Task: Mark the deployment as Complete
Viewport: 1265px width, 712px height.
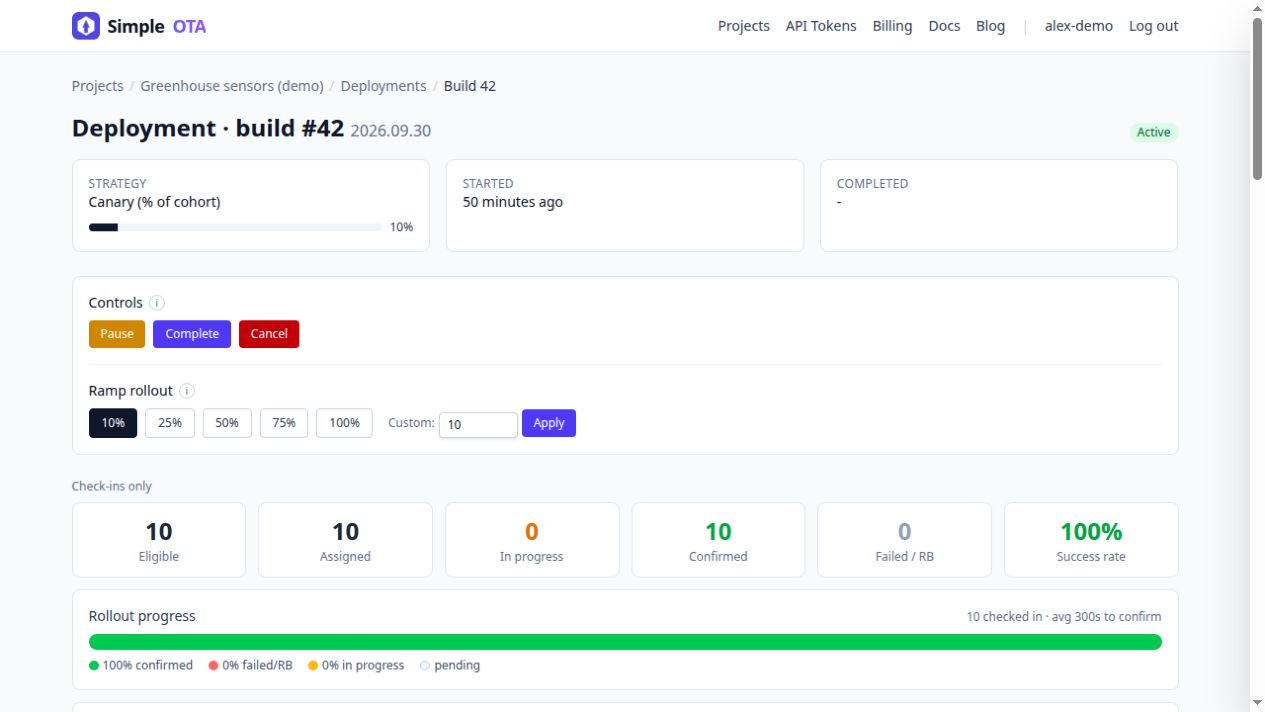Action: pyautogui.click(x=192, y=334)
